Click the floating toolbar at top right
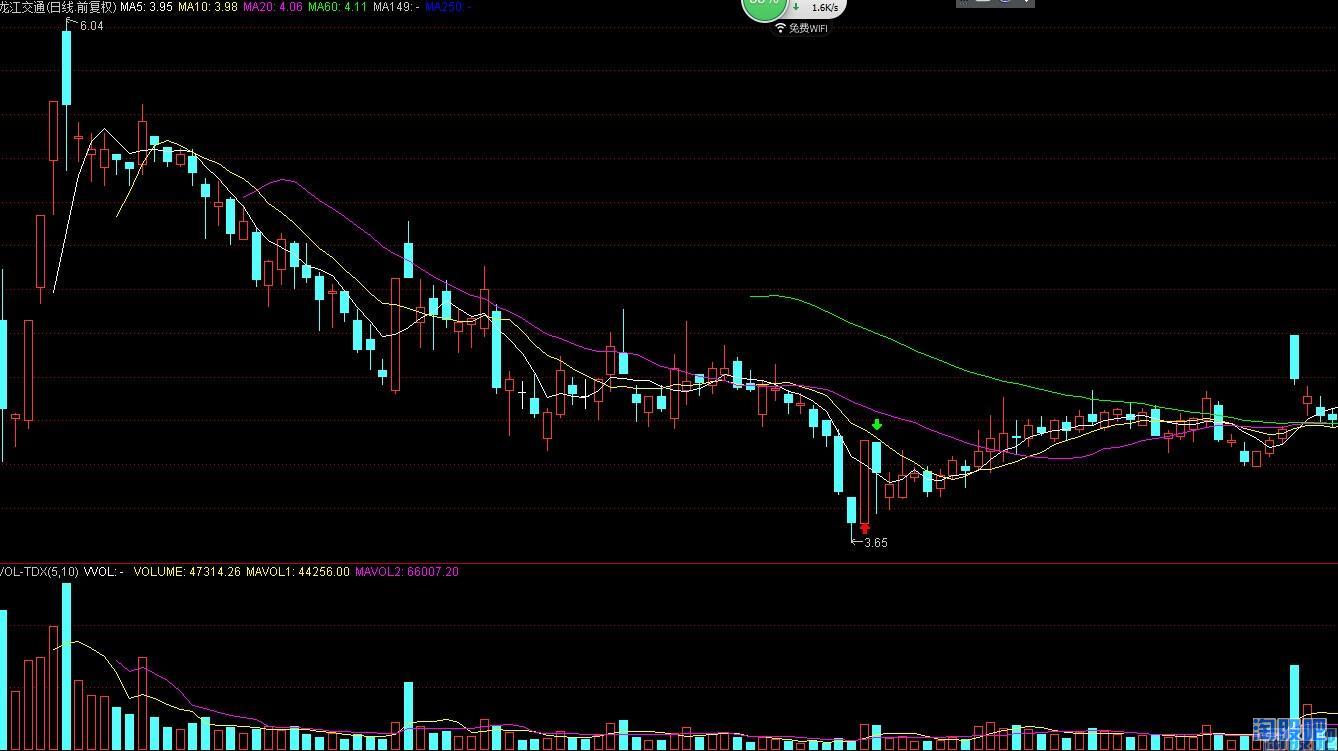The height and width of the screenshot is (751, 1338). coord(995,3)
